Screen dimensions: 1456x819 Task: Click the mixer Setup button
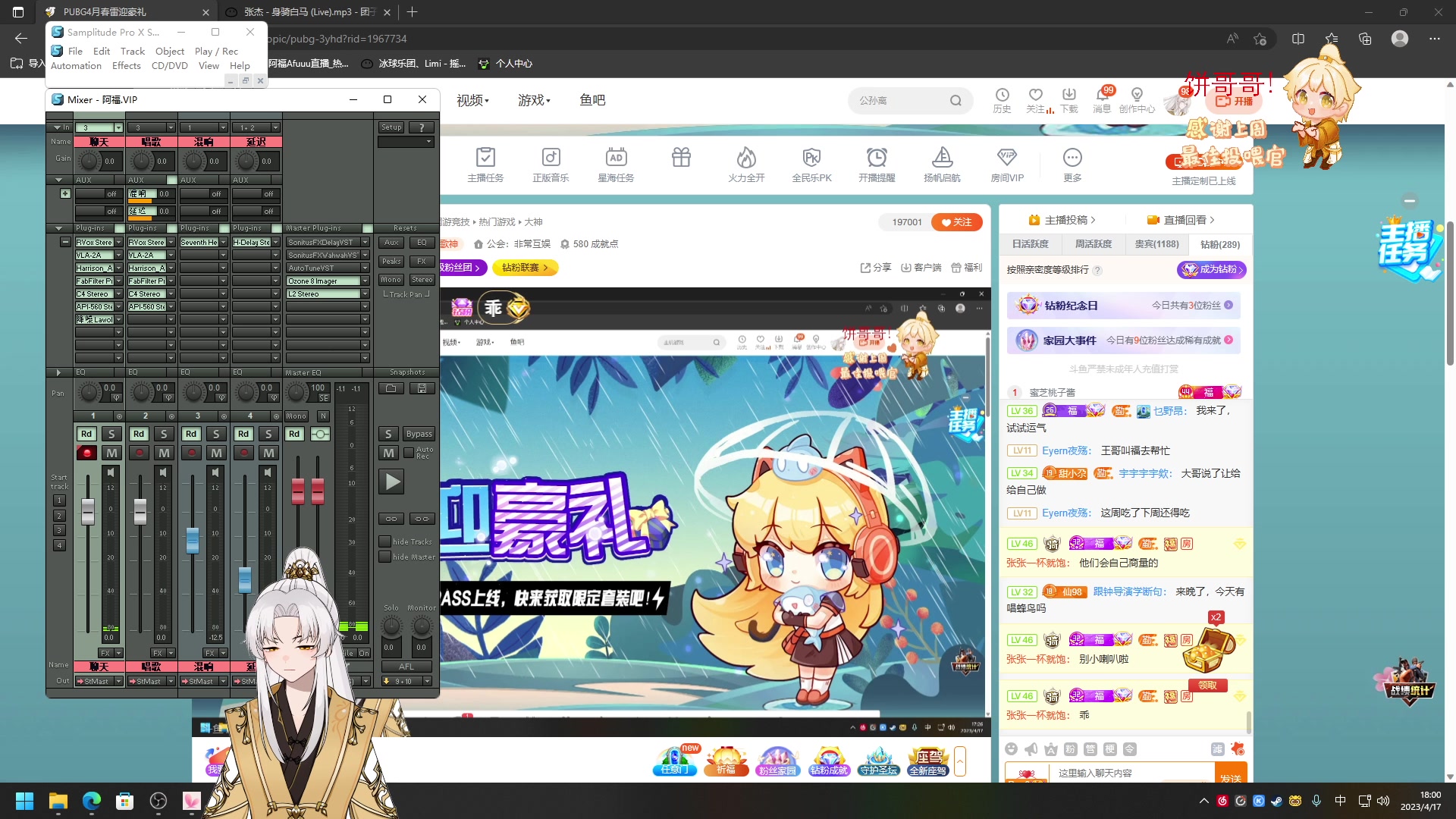pos(391,127)
